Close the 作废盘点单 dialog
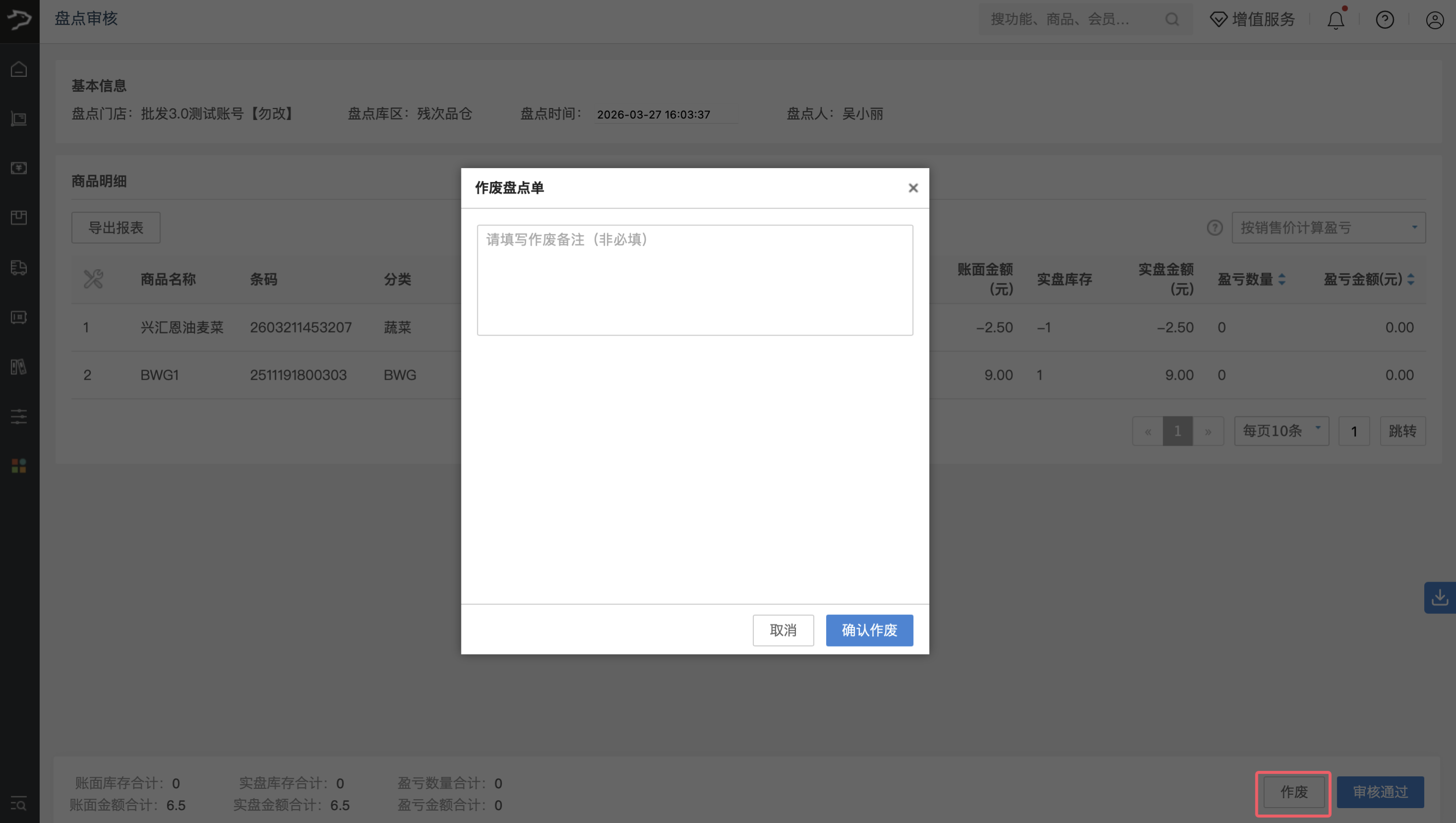Viewport: 1456px width, 823px height. 913,188
